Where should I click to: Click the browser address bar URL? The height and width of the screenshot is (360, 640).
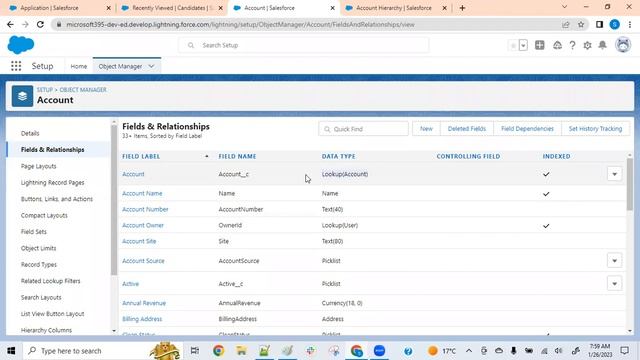coord(240,24)
